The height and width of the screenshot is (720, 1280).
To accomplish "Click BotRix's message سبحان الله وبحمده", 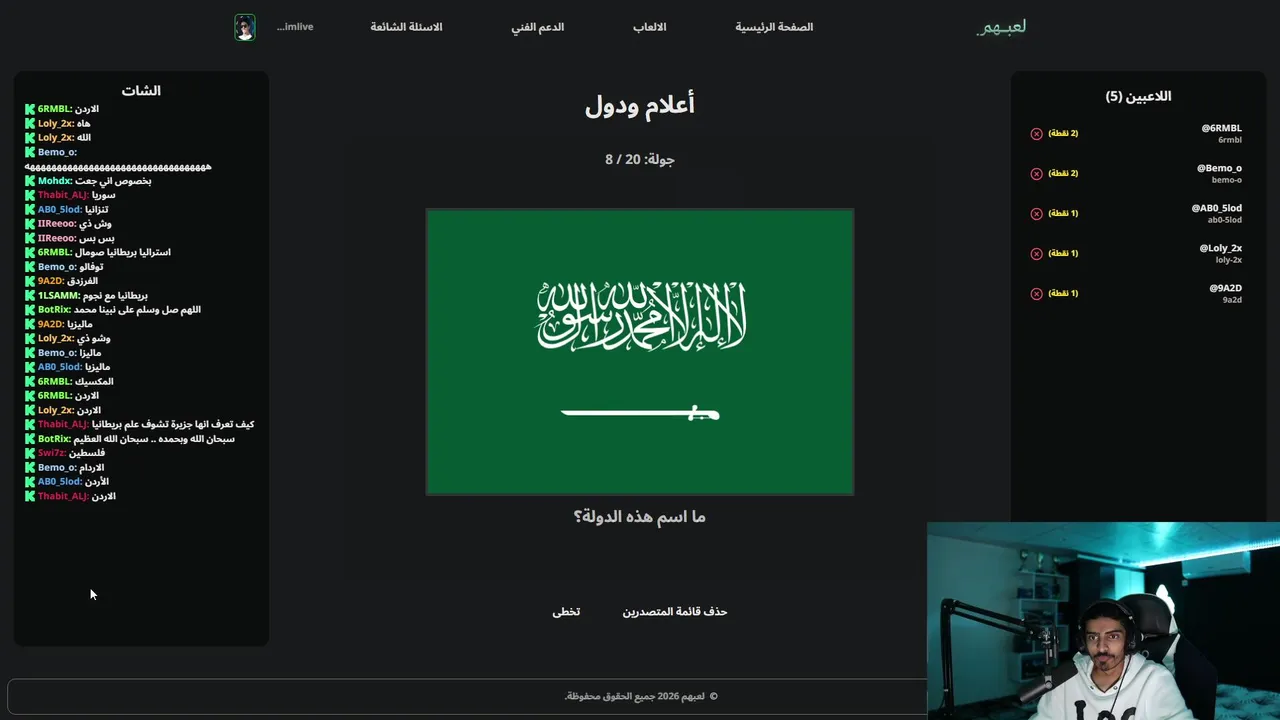I will point(154,439).
